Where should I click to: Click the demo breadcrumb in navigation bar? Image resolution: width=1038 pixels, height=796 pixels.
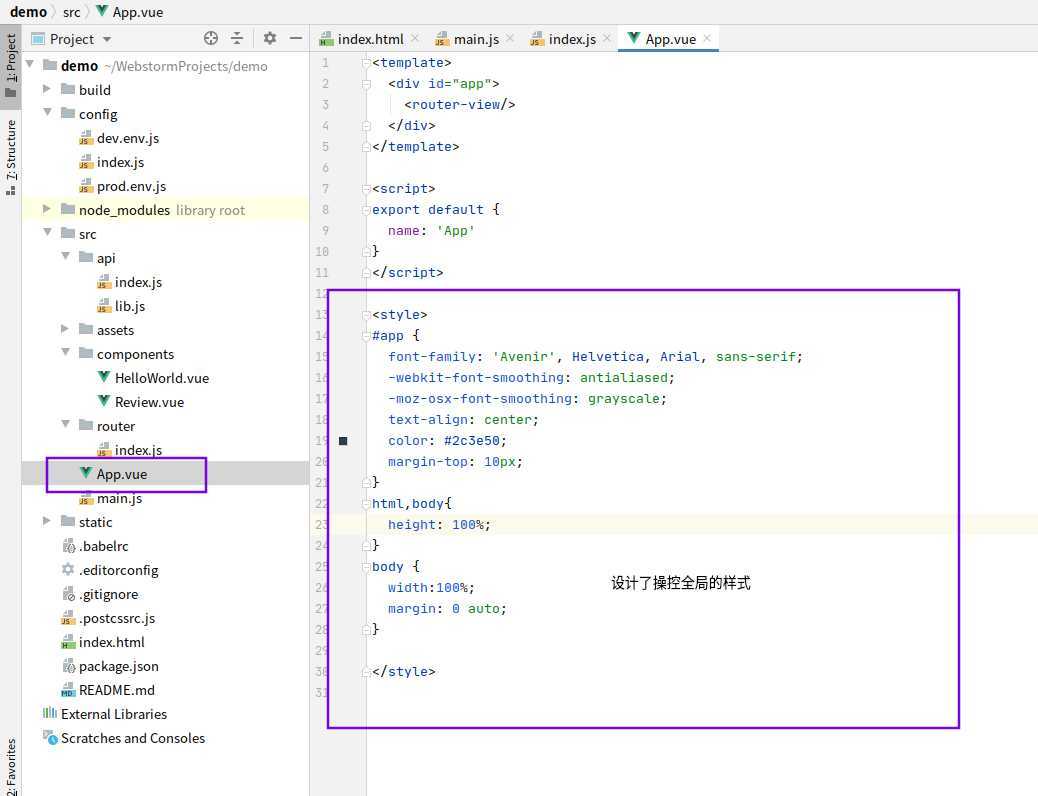click(x=28, y=12)
